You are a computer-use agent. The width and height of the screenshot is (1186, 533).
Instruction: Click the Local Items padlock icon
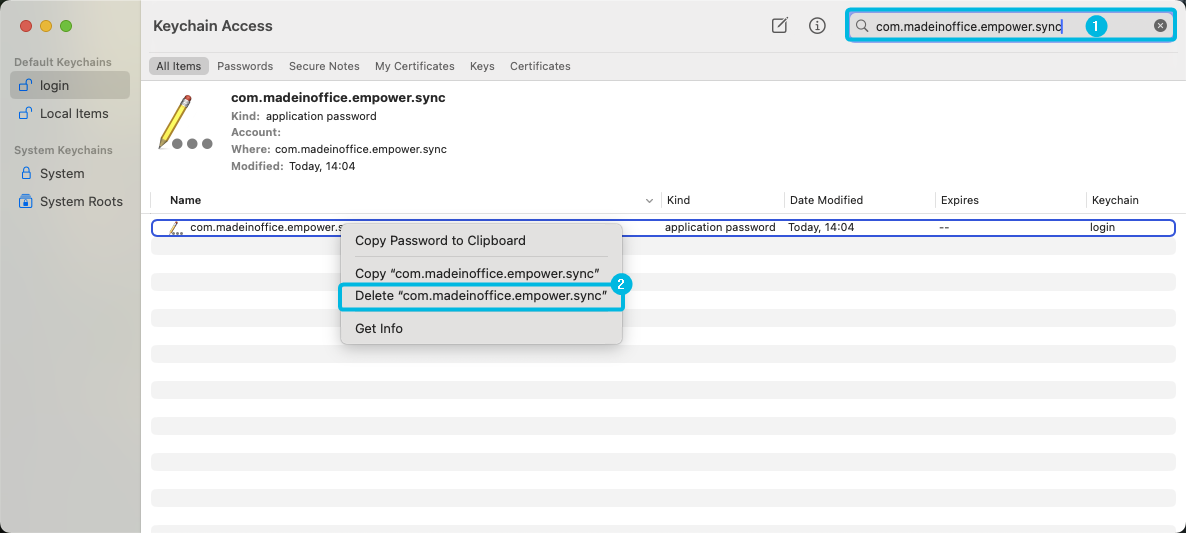(25, 113)
